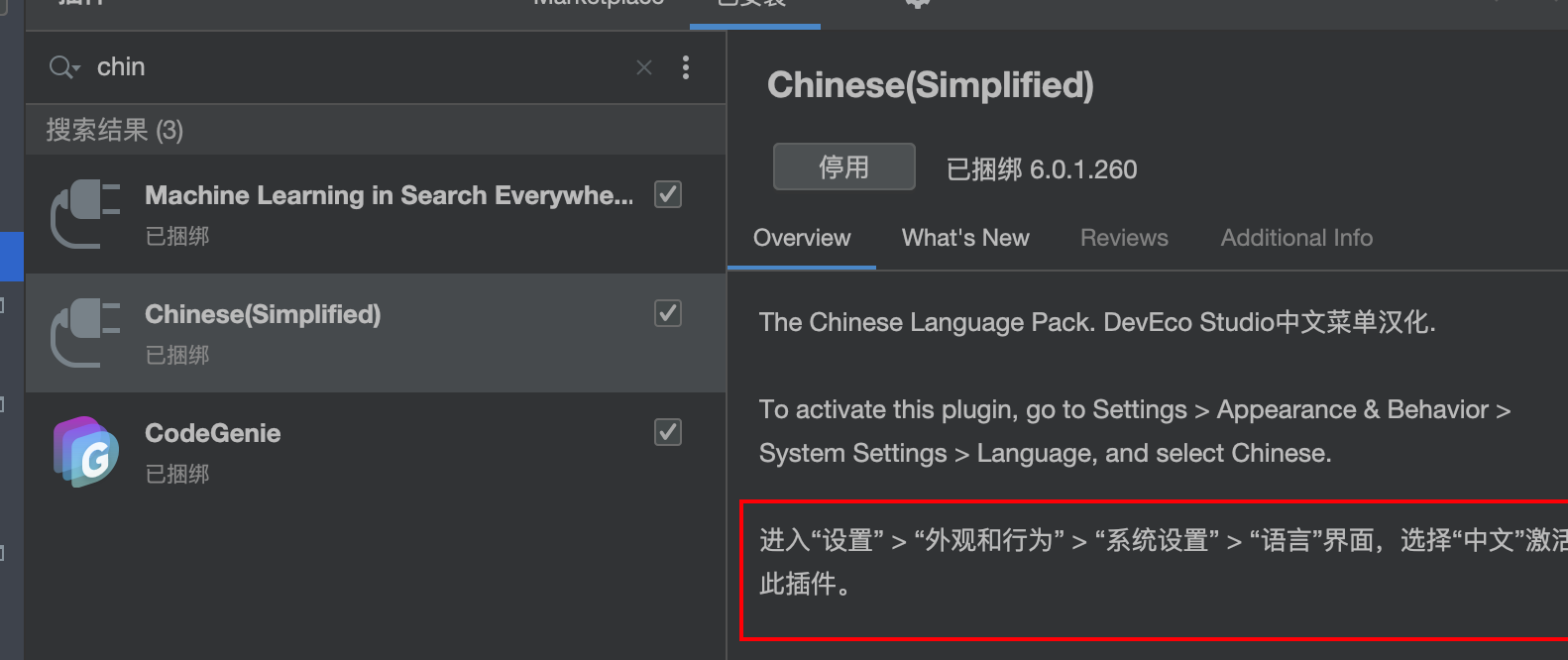This screenshot has height=660, width=1568.
Task: Click the 停用 (disable) button
Action: pos(844,166)
